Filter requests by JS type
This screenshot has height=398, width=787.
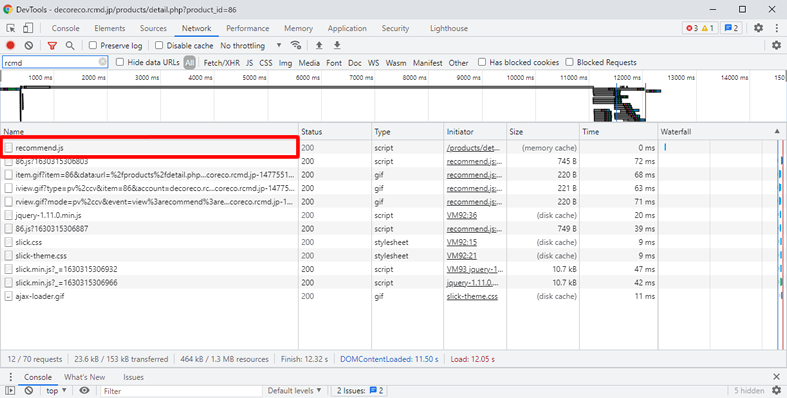click(249, 63)
